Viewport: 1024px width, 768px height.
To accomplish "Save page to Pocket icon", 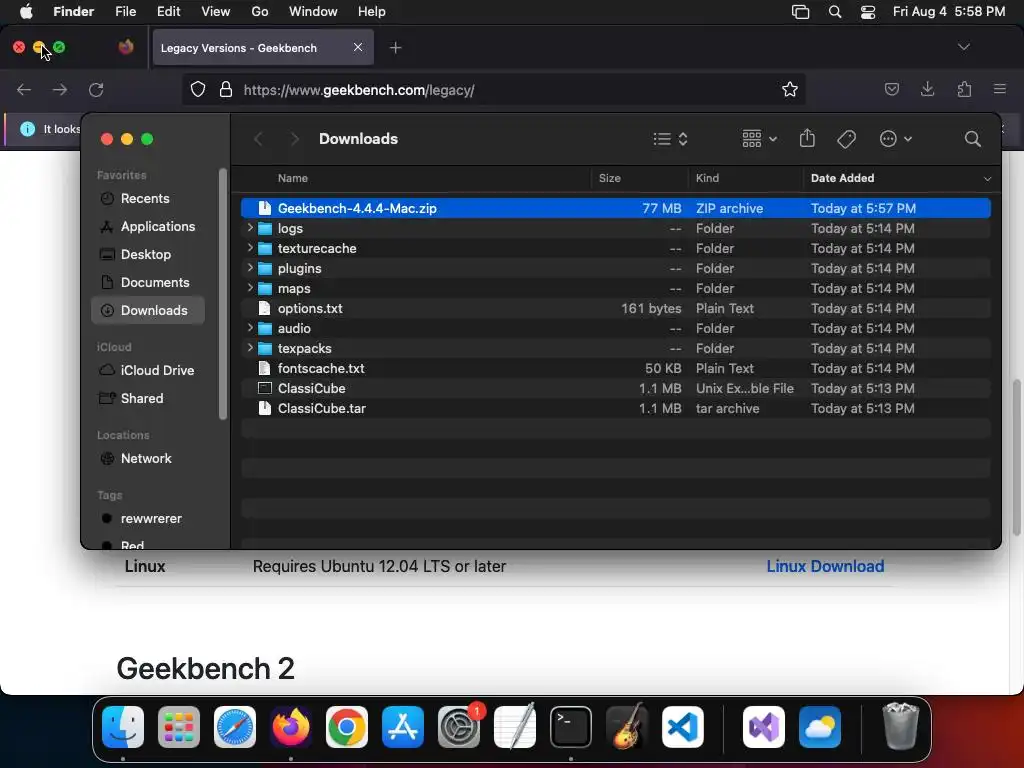I will point(891,89).
